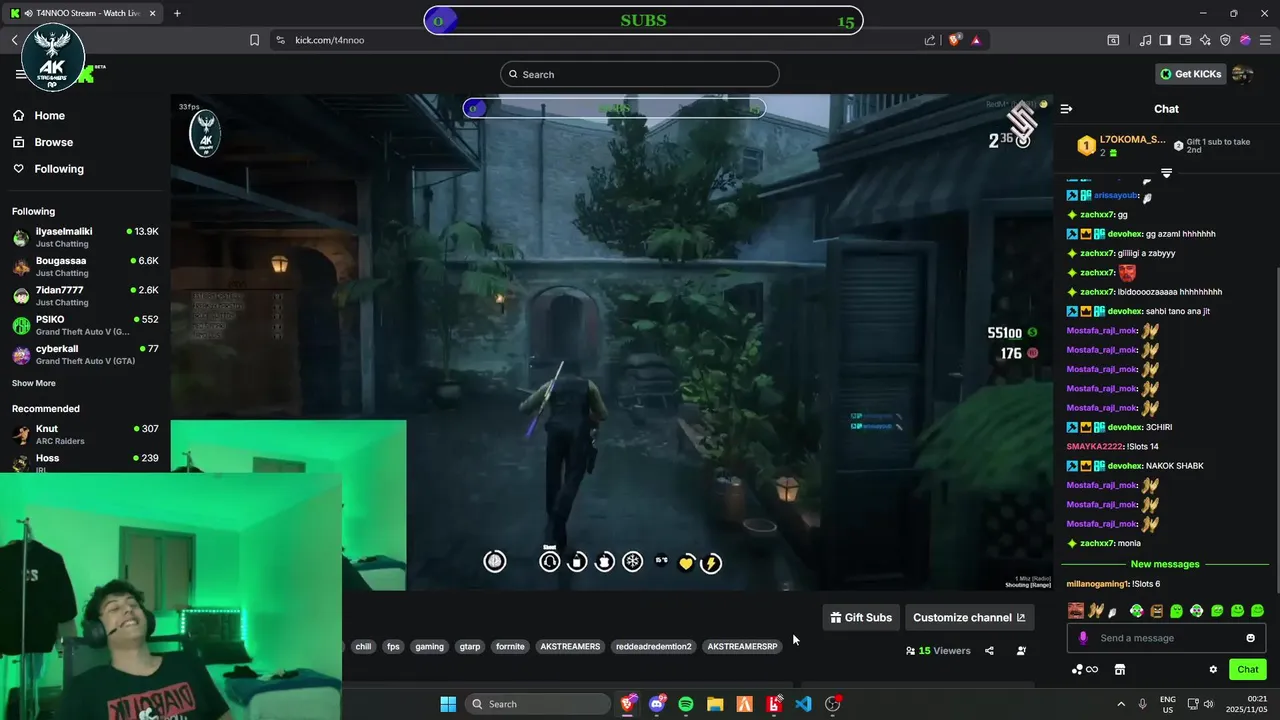
Task: Open PSIKO's Grand Theft Auto V channel
Action: 85,325
